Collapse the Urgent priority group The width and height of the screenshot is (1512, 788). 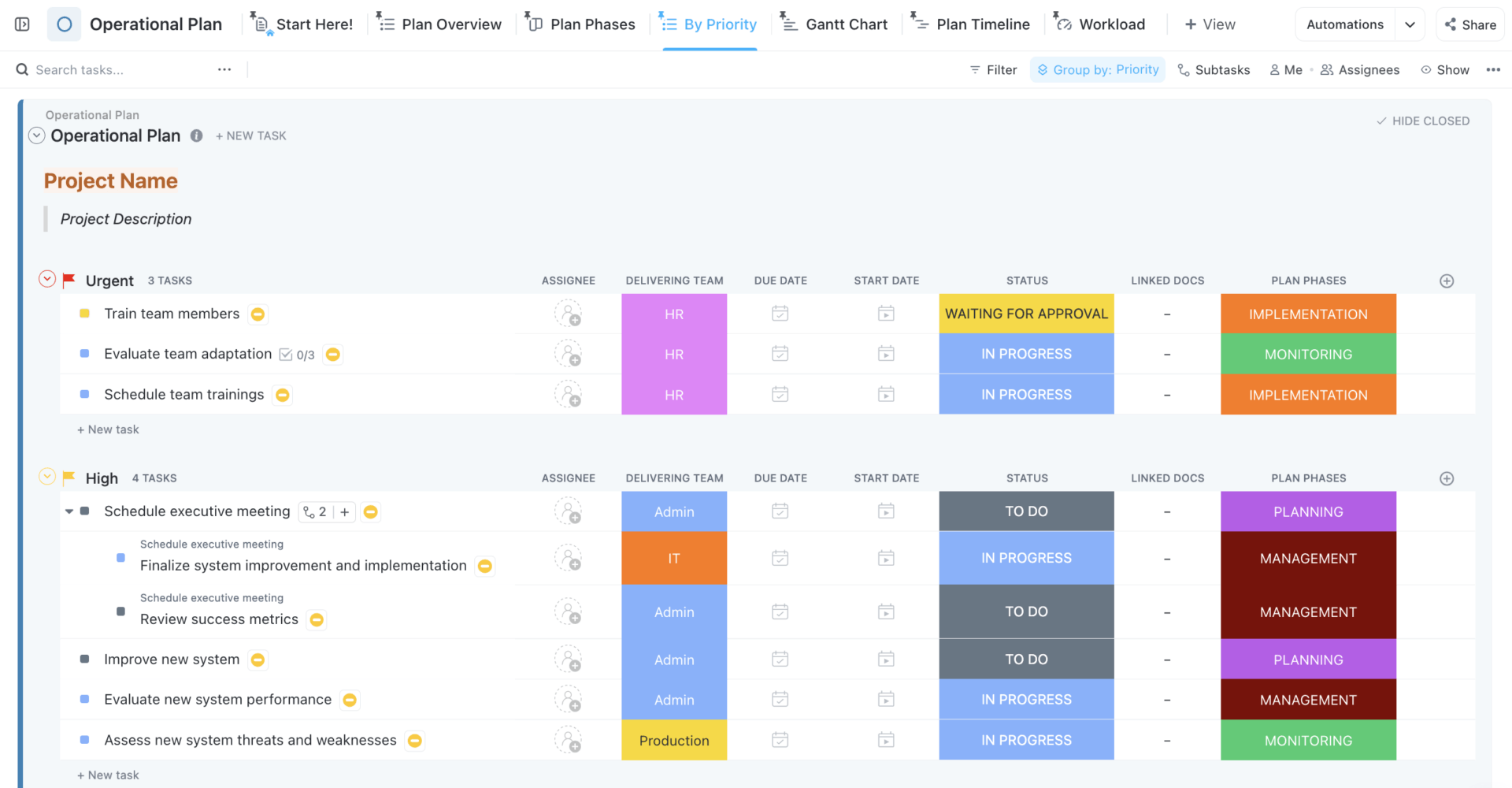click(47, 279)
